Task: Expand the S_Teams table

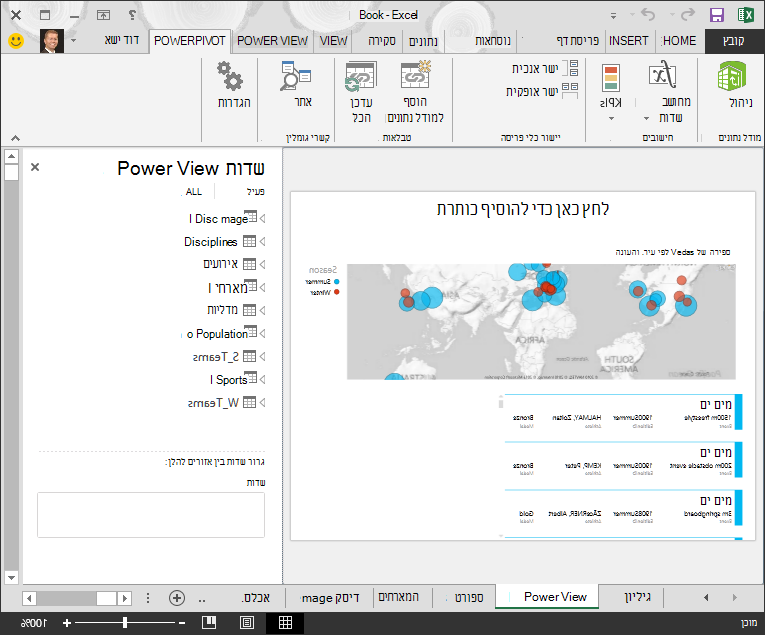Action: pyautogui.click(x=262, y=357)
